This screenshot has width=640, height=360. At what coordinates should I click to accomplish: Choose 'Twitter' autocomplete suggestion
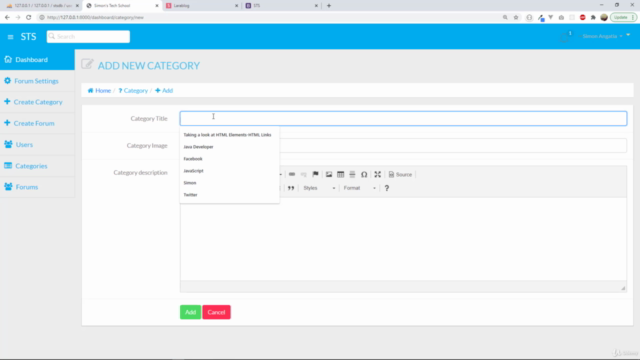[x=229, y=195]
